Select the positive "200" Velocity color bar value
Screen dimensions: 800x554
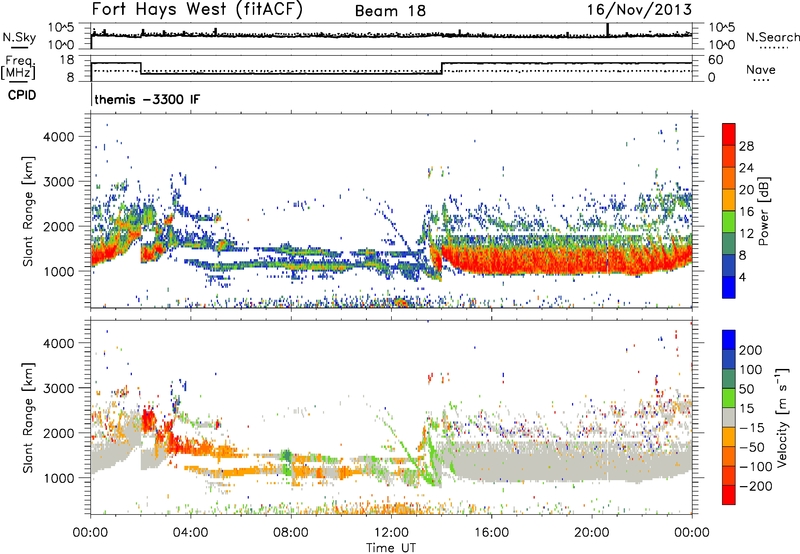[x=751, y=350]
